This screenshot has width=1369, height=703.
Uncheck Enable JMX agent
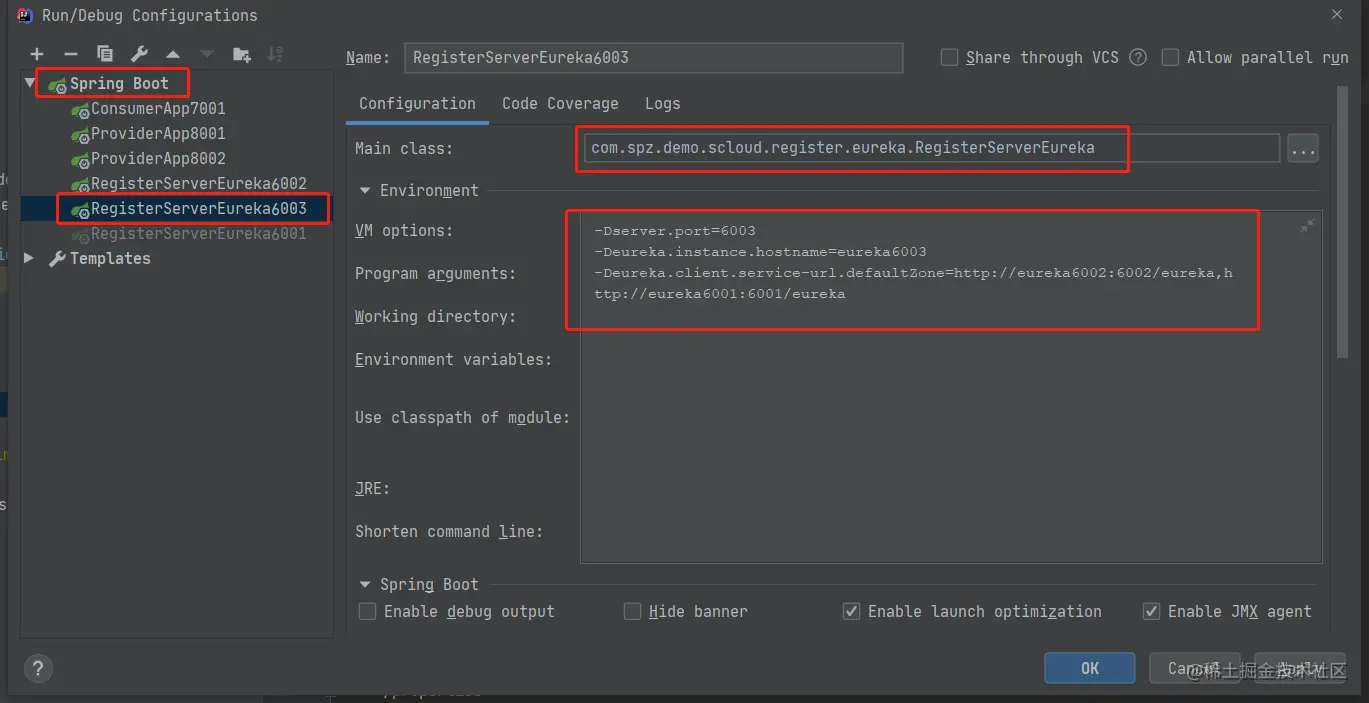pyautogui.click(x=1151, y=611)
